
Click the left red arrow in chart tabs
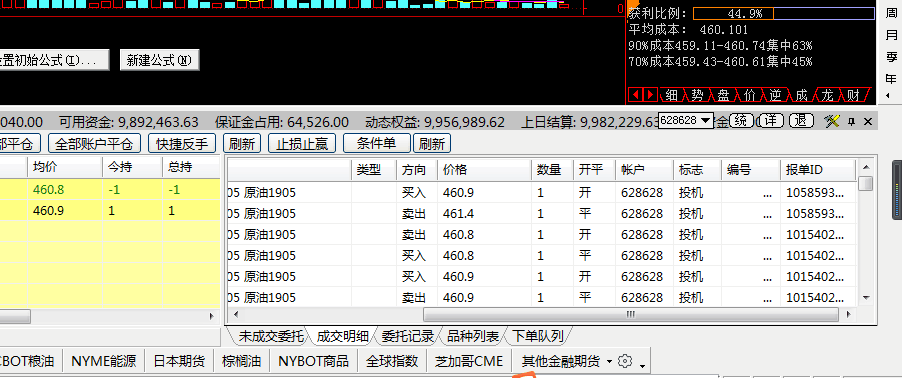pyautogui.click(x=636, y=94)
